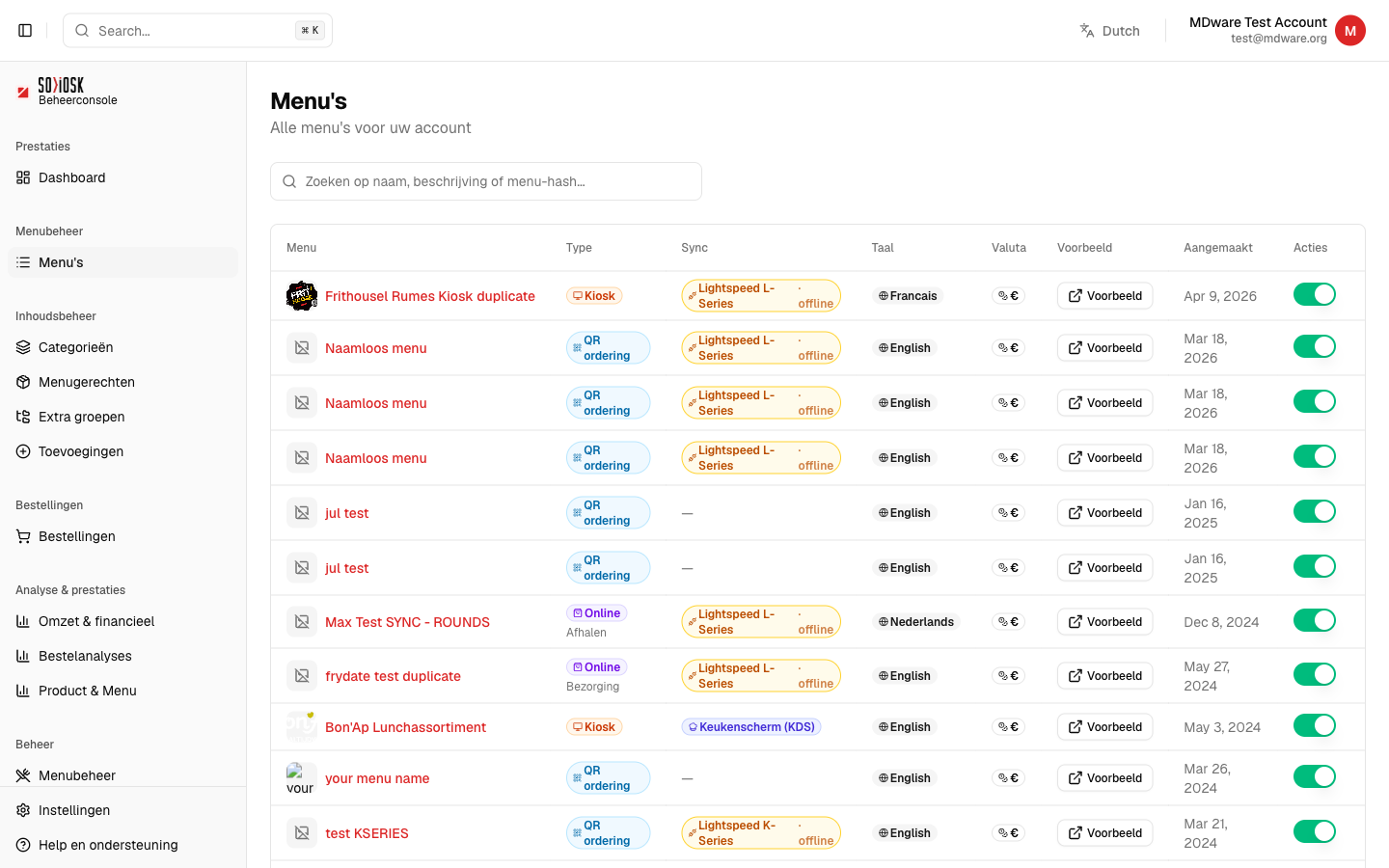Disable the Bon'Ap Lunchassortiment toggle
This screenshot has width=1389, height=868.
1315,725
